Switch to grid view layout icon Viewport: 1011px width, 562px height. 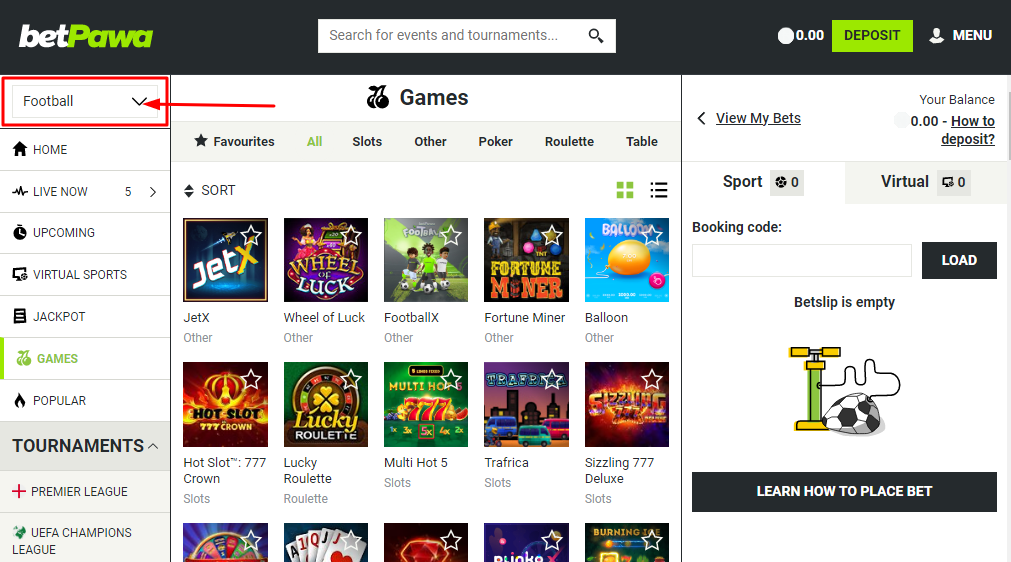[625, 190]
